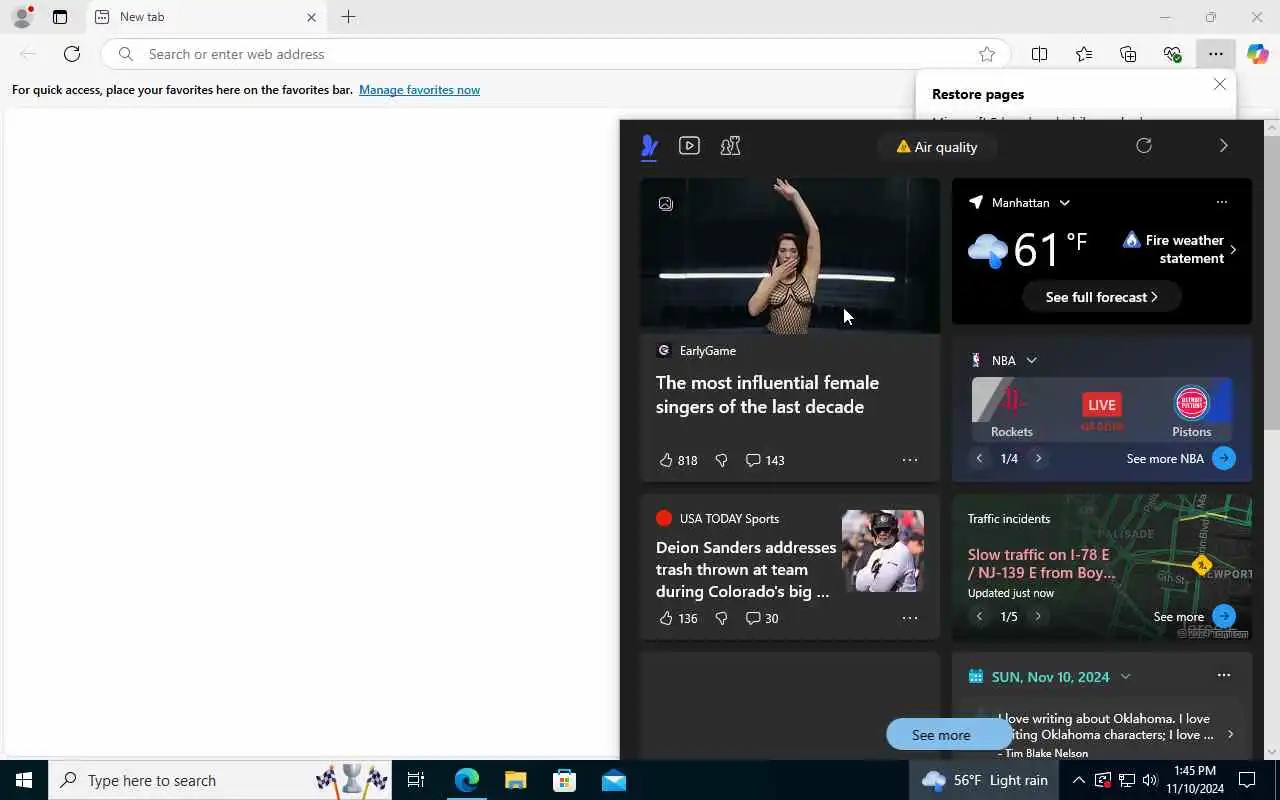Reload the page with the refresh icon
Image resolution: width=1280 pixels, height=800 pixels.
(x=72, y=54)
